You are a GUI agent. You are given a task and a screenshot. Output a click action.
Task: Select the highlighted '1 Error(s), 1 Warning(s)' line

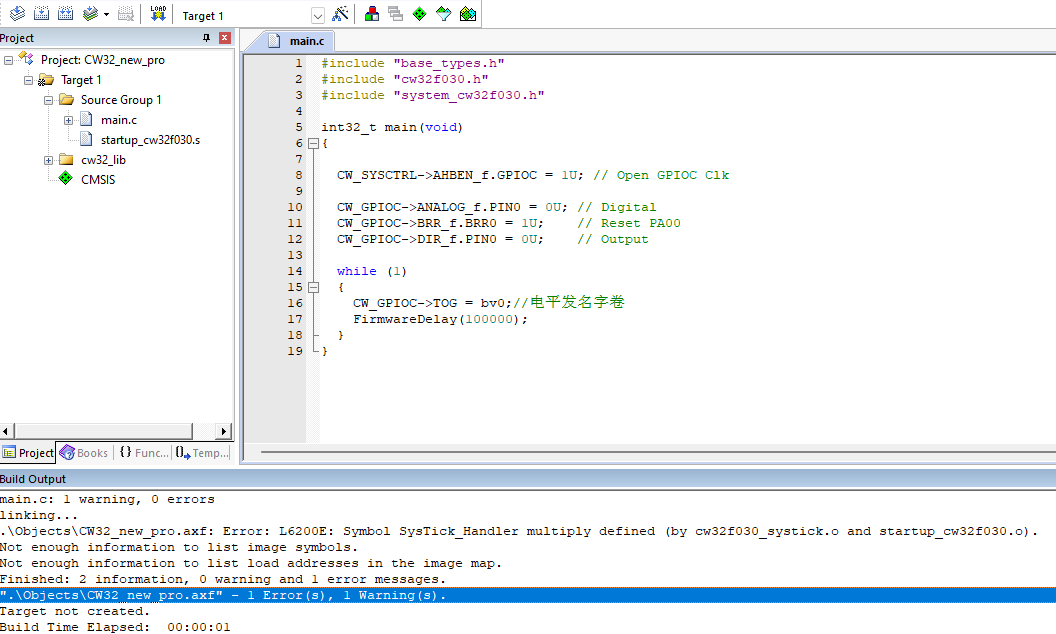pos(528,596)
